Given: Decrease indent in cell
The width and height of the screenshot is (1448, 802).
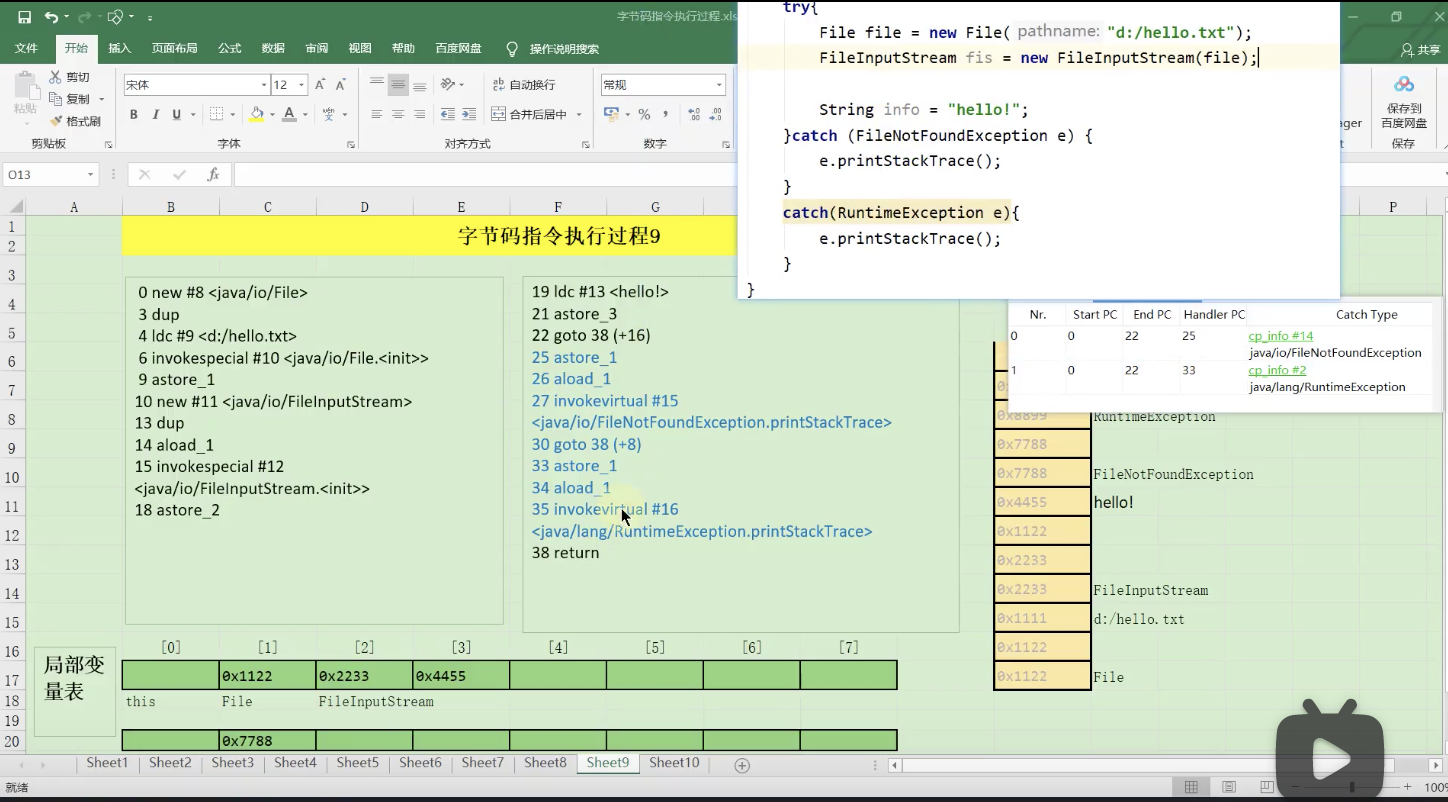Looking at the screenshot, I should tap(447, 115).
